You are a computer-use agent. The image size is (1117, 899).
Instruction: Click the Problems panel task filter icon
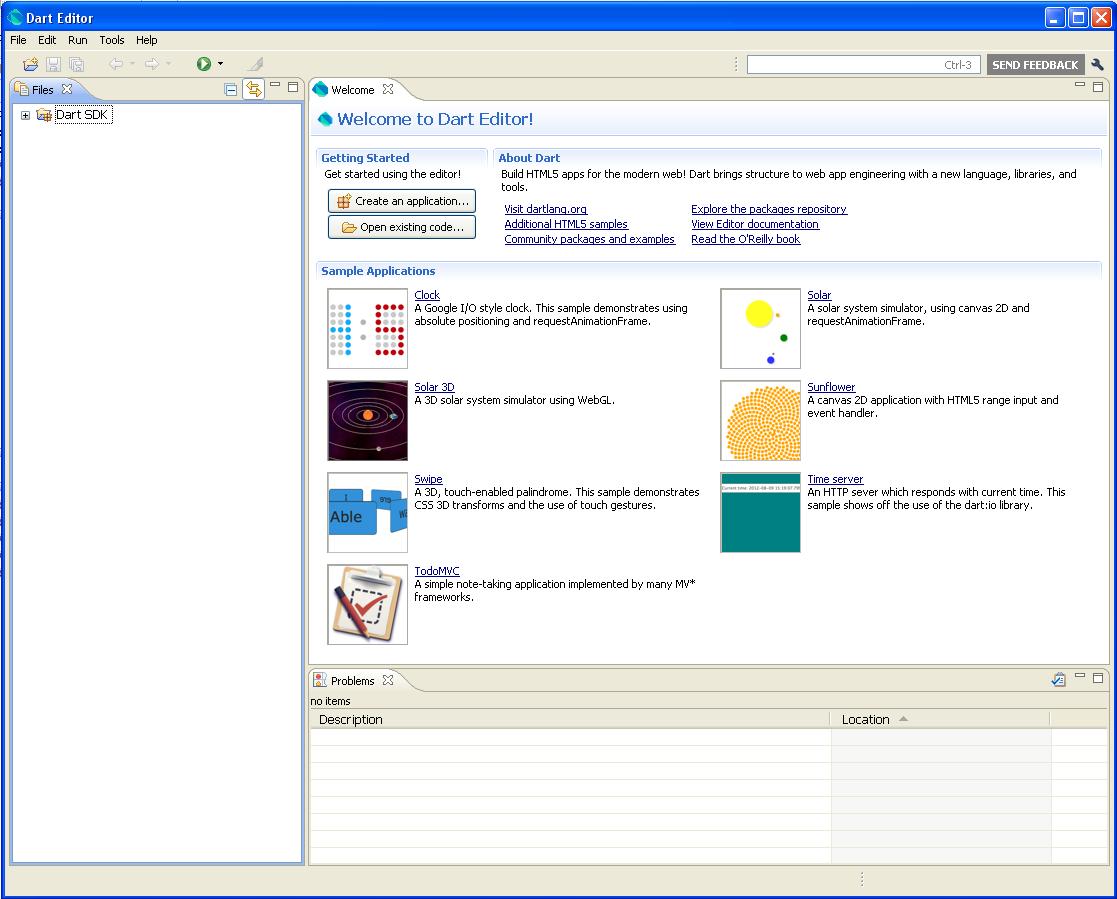[x=1058, y=680]
